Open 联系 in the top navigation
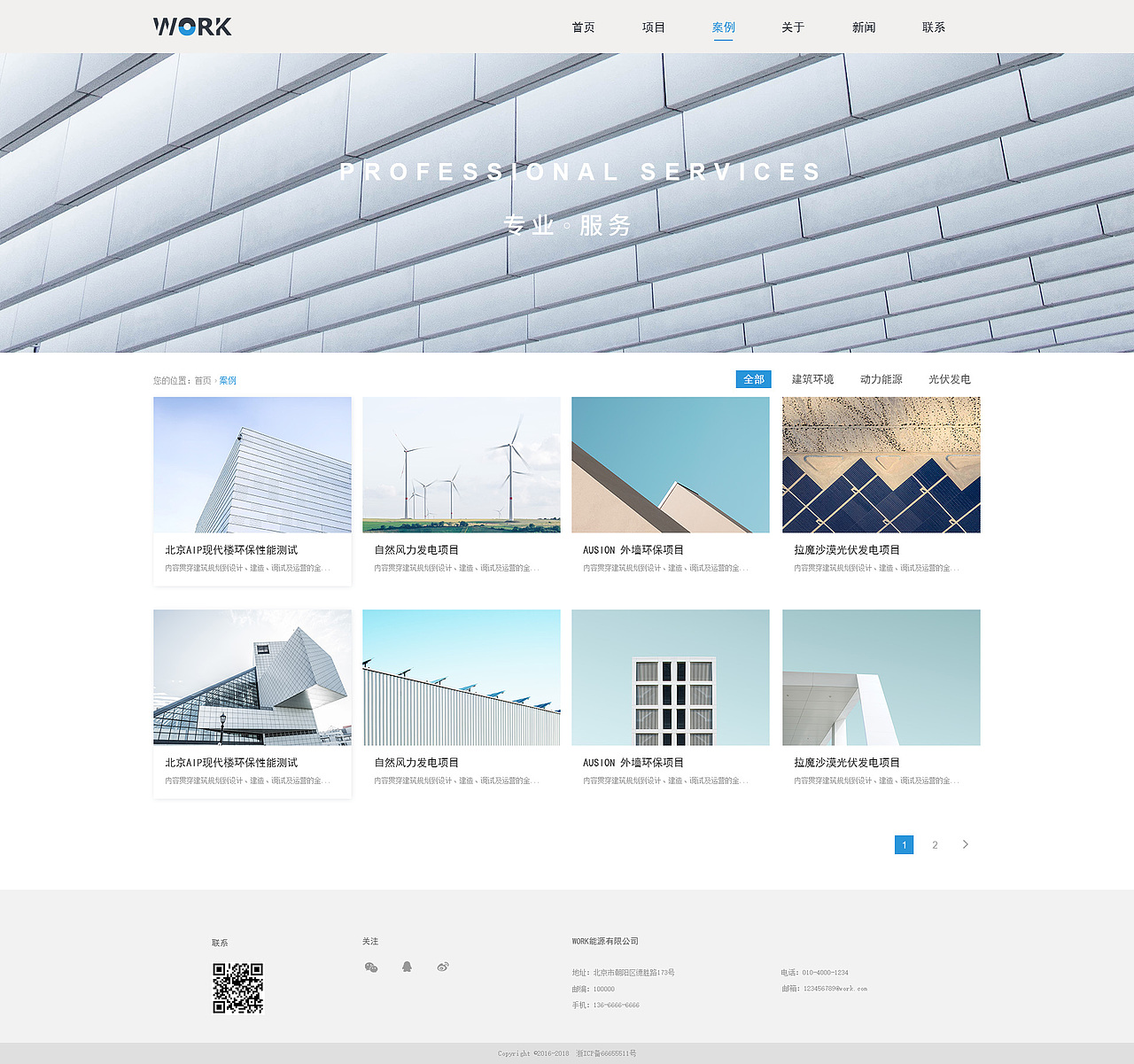The height and width of the screenshot is (1064, 1134). click(x=934, y=27)
